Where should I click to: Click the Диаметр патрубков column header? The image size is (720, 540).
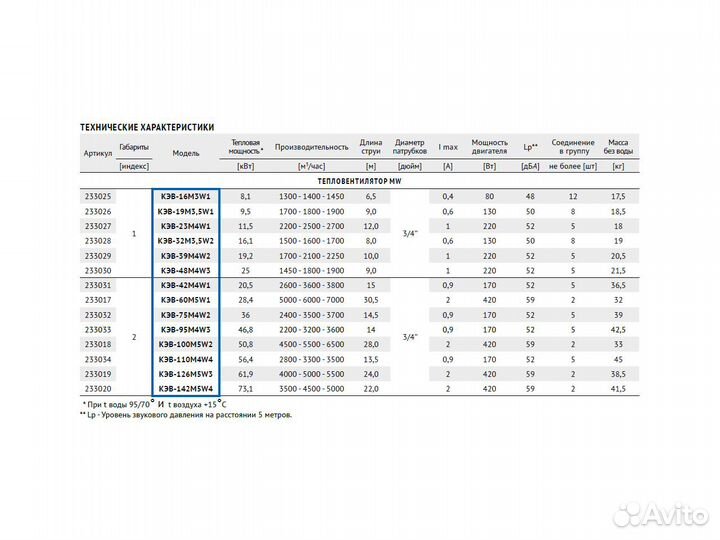coord(410,147)
